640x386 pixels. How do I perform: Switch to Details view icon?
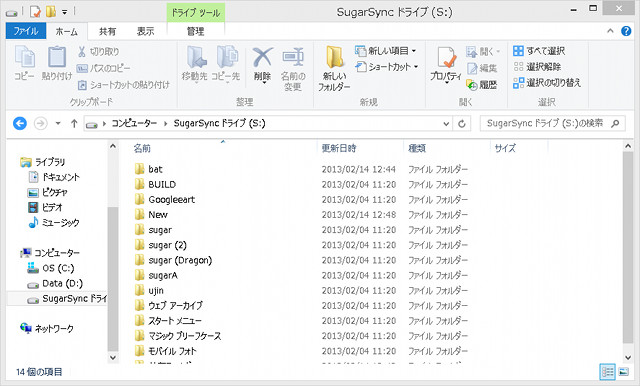tap(607, 372)
